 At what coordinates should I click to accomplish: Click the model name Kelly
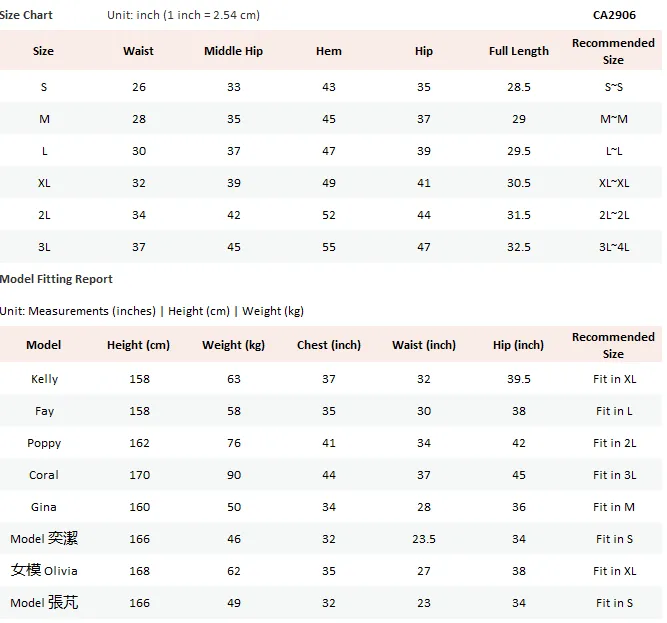click(44, 379)
